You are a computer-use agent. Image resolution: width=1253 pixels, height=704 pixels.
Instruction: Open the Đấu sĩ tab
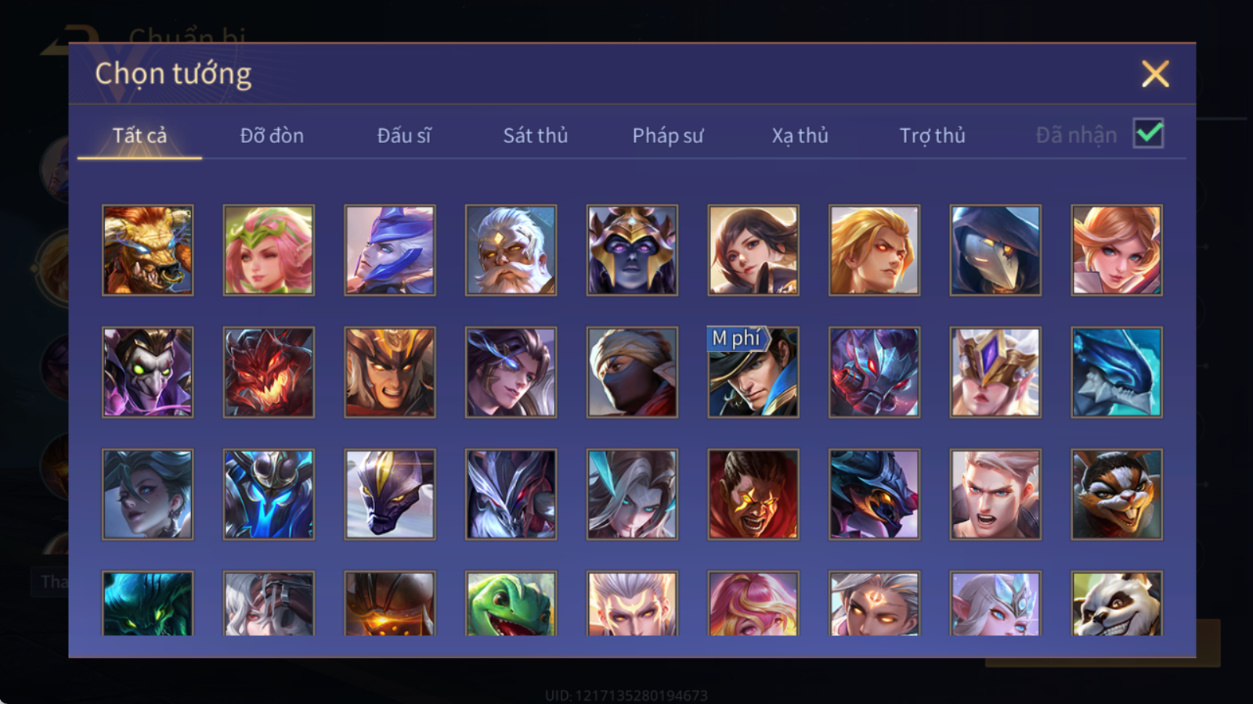pos(404,135)
